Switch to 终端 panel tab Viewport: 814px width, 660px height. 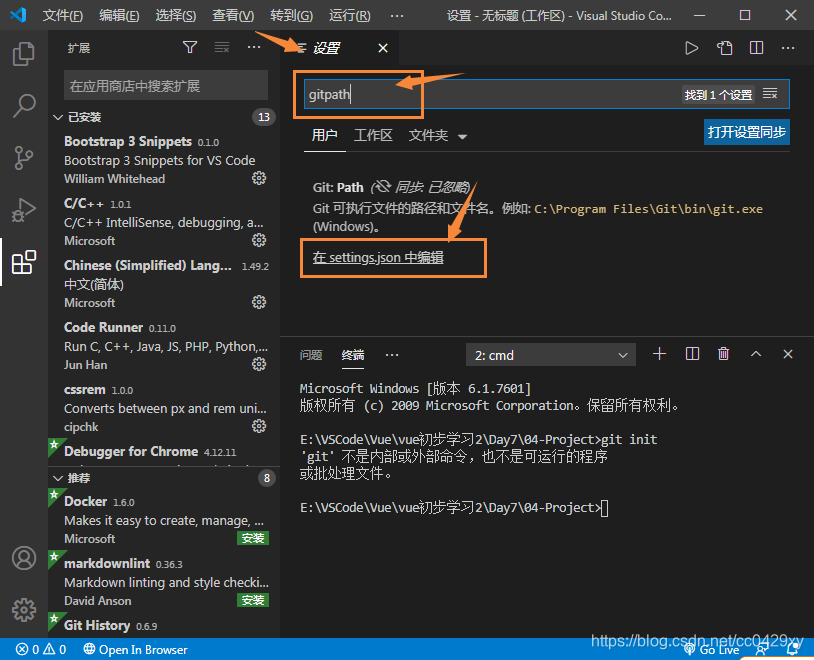point(352,355)
